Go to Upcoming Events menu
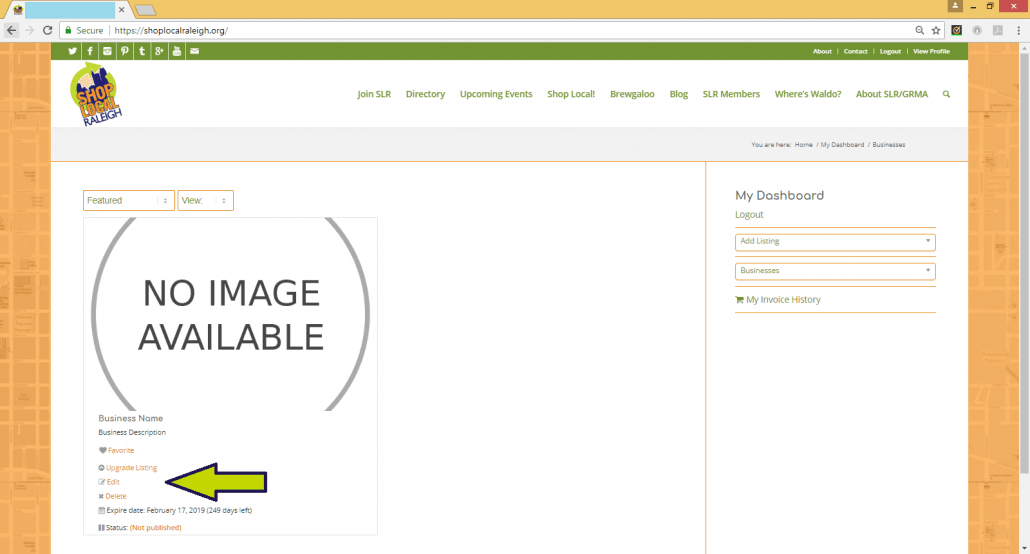 495,94
